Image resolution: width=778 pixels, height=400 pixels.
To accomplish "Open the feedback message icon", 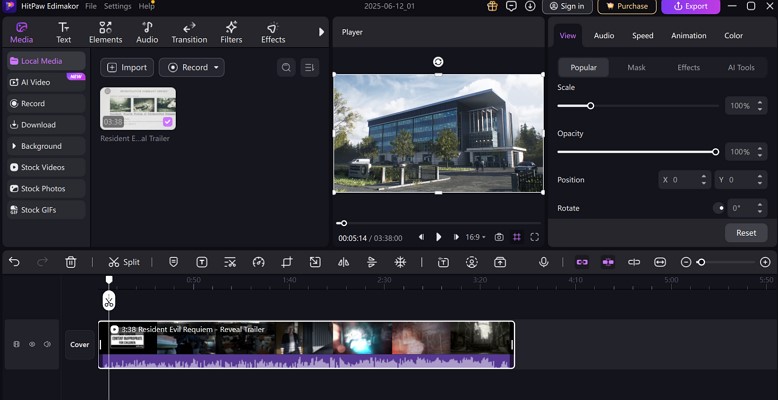I will [511, 6].
